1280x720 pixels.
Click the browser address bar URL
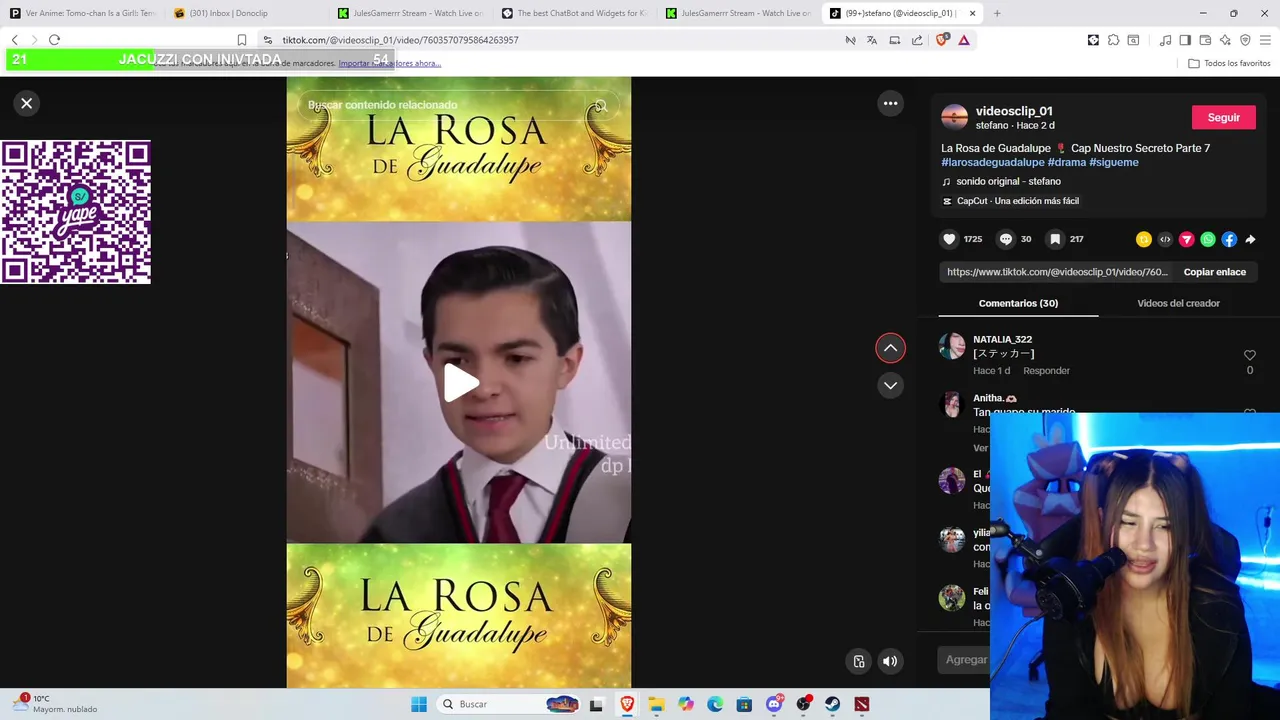click(x=400, y=40)
